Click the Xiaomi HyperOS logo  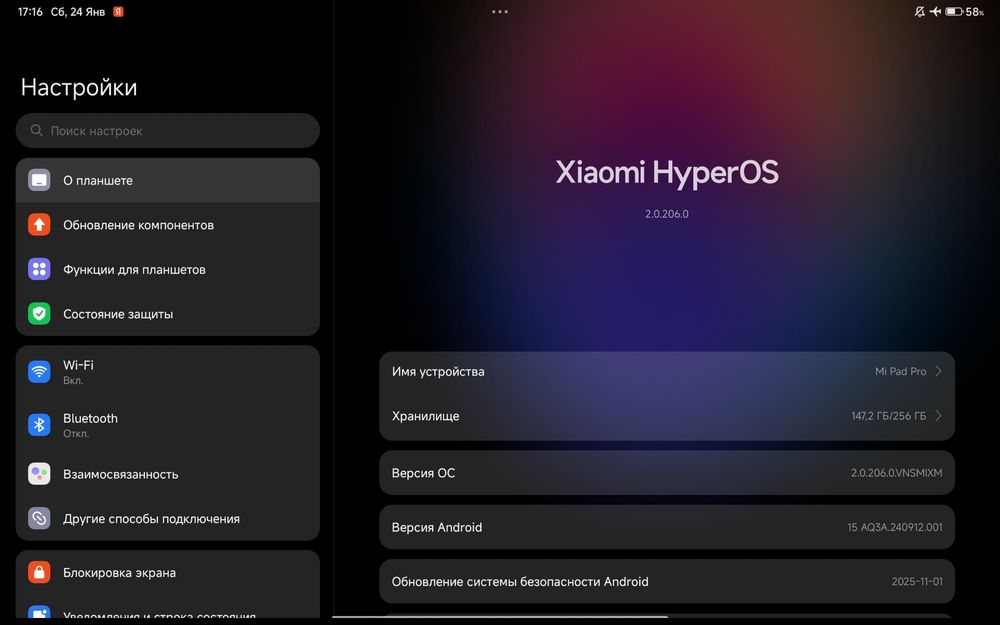[x=667, y=173]
